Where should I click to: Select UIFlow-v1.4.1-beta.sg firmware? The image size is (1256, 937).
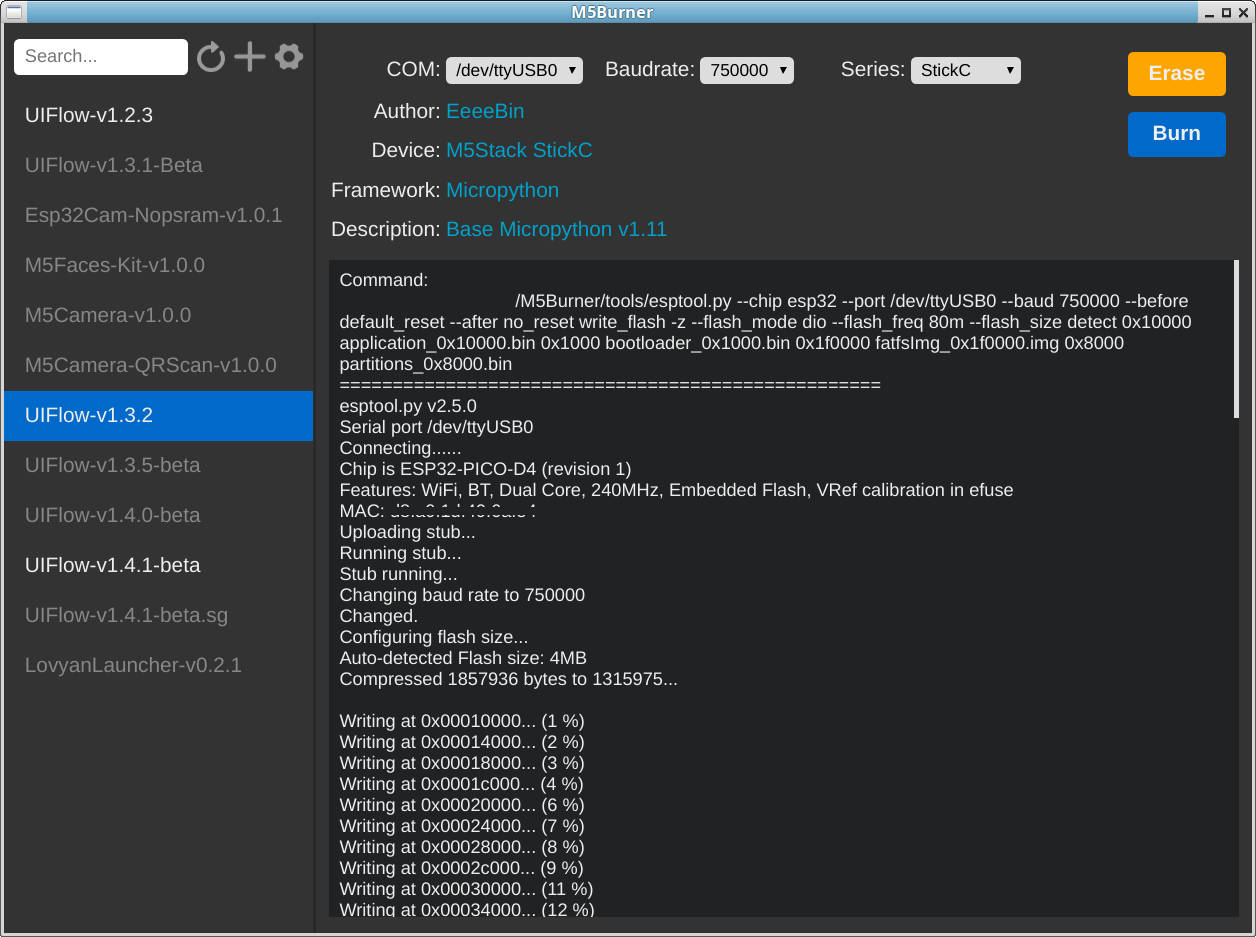pos(158,615)
